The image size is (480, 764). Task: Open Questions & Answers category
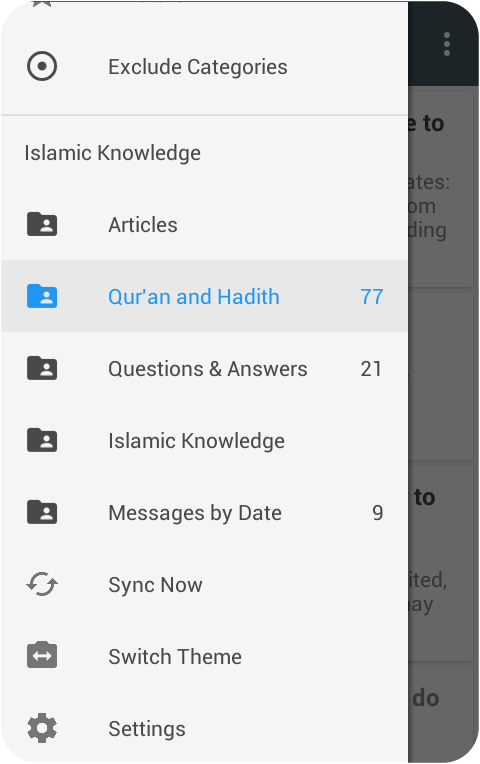tap(204, 368)
